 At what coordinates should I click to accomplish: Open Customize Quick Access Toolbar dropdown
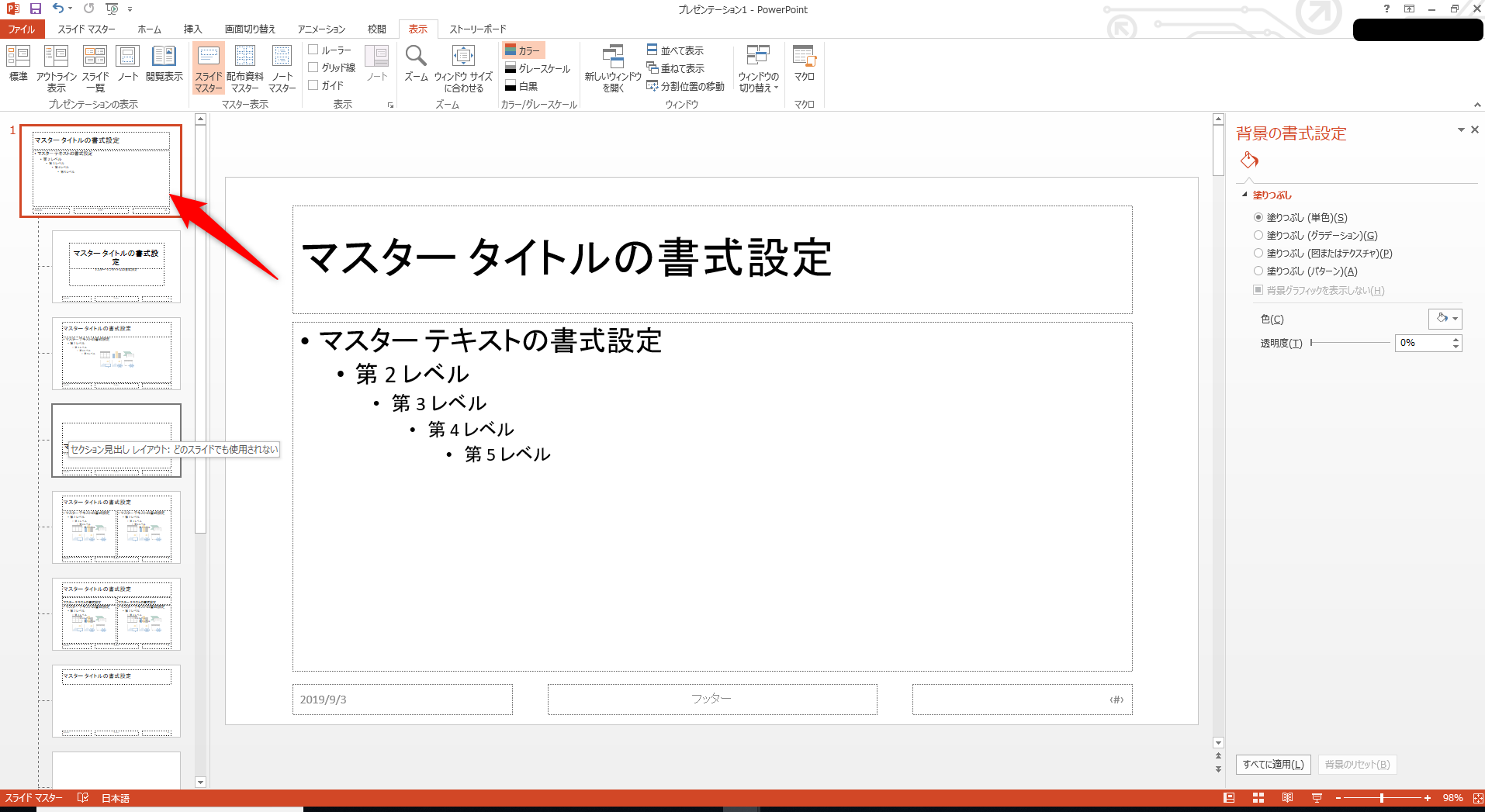coord(130,9)
